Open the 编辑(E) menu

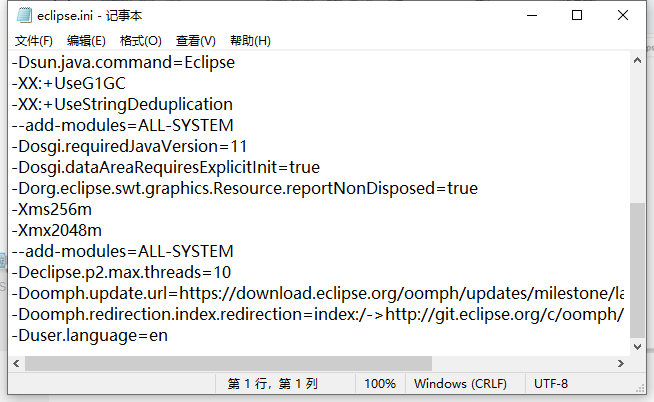[x=86, y=41]
